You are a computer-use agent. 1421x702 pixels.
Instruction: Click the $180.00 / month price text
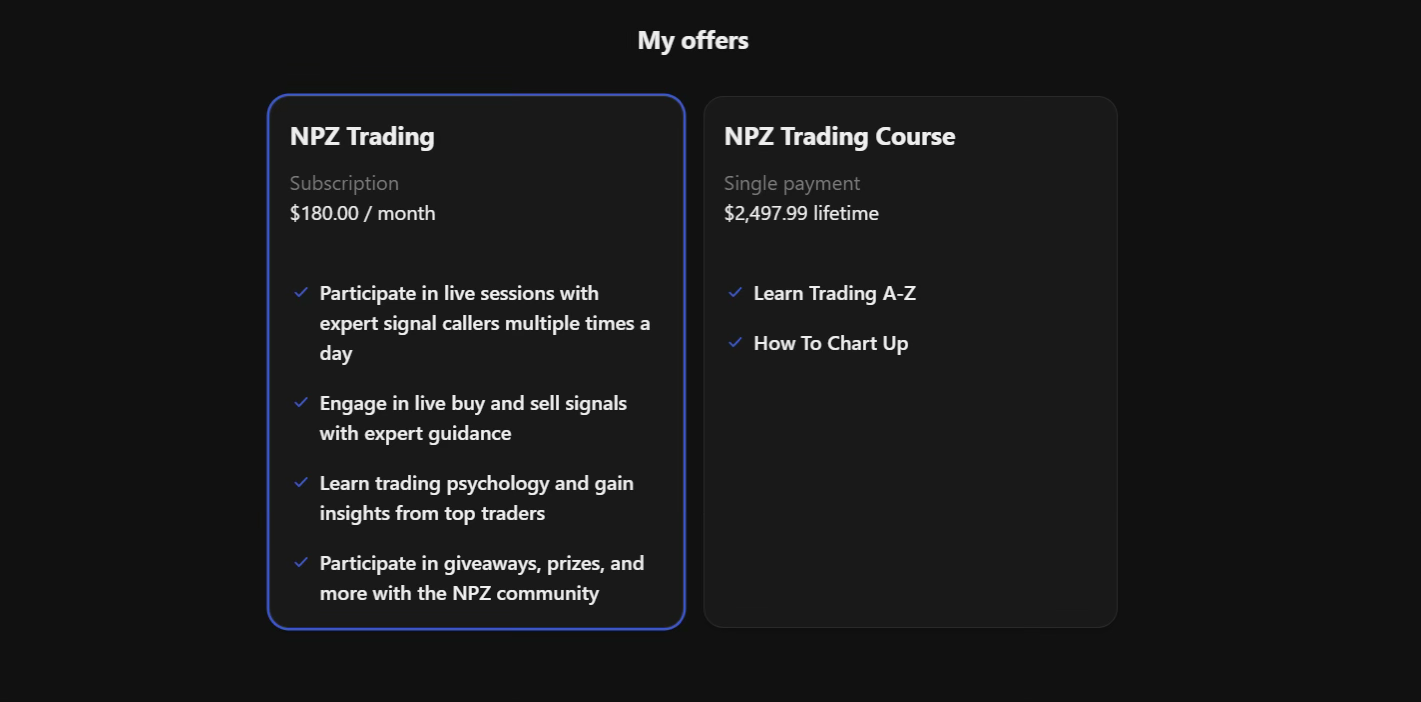(362, 213)
